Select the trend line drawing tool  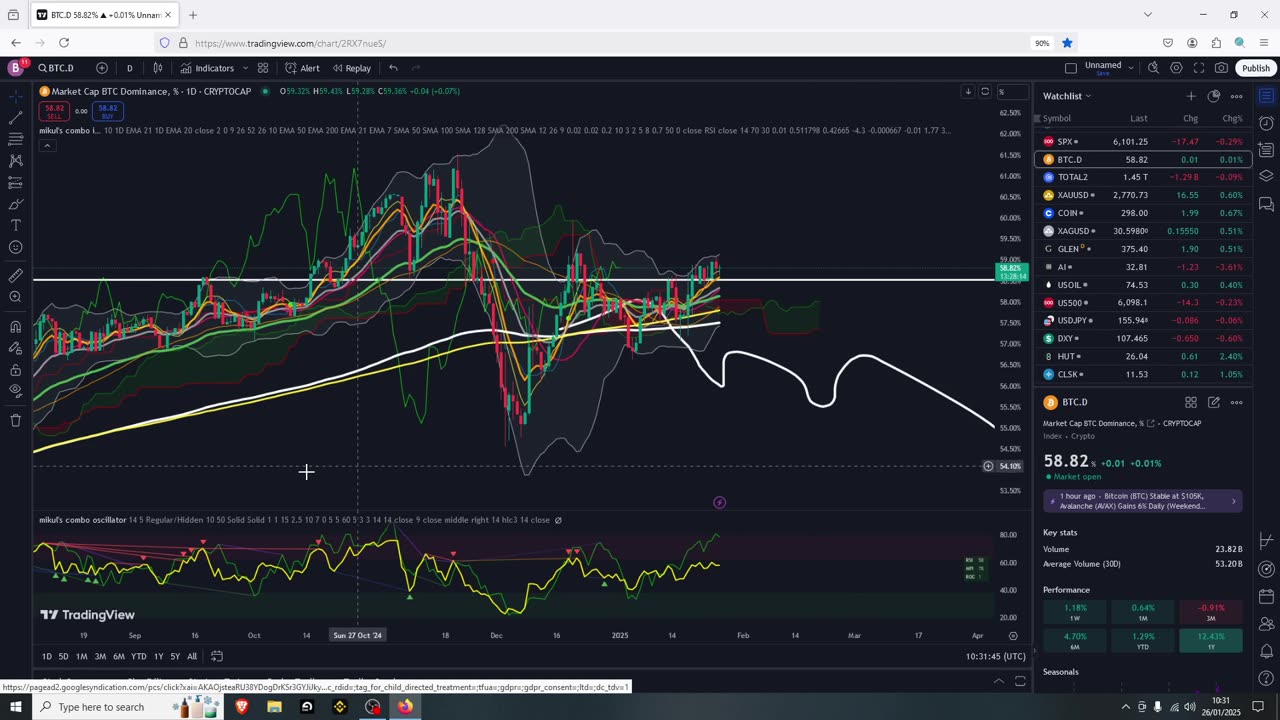(16, 119)
